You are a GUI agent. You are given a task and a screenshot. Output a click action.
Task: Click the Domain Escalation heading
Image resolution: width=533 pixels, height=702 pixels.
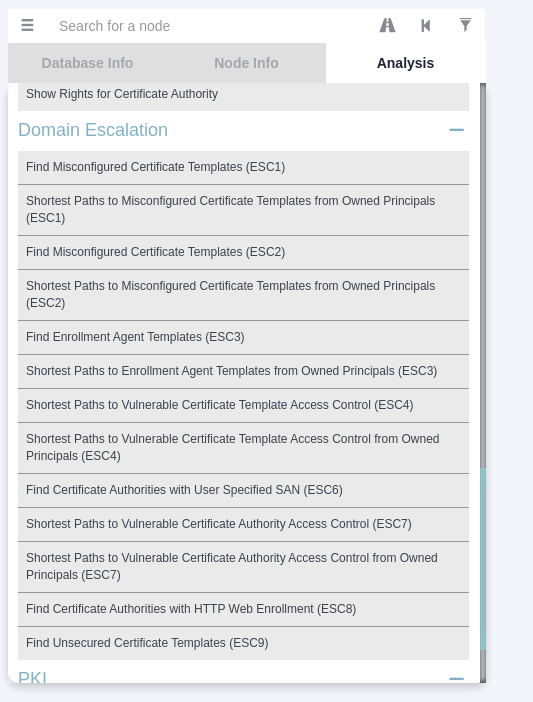click(93, 130)
